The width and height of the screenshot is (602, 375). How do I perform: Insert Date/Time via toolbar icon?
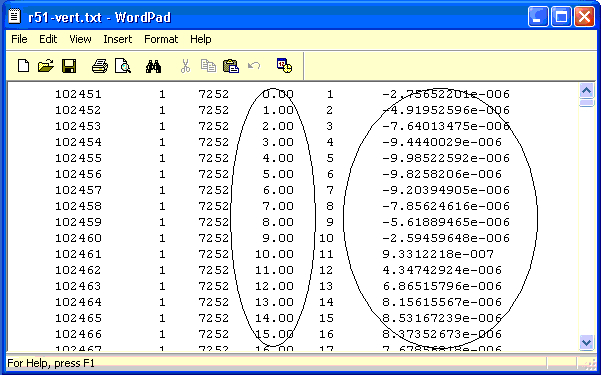(284, 65)
